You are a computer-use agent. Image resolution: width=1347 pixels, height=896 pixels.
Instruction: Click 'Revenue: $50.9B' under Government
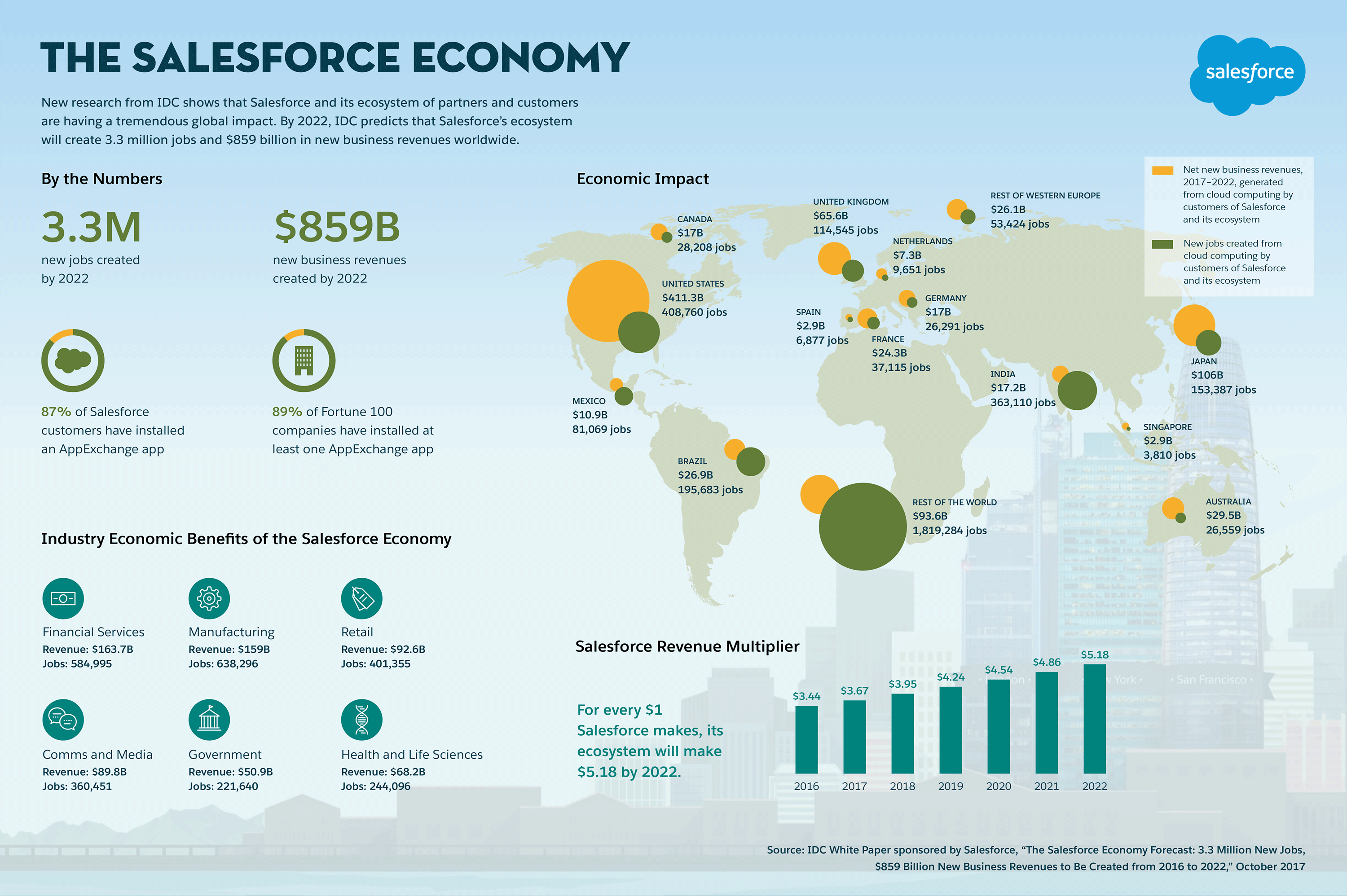click(x=230, y=771)
